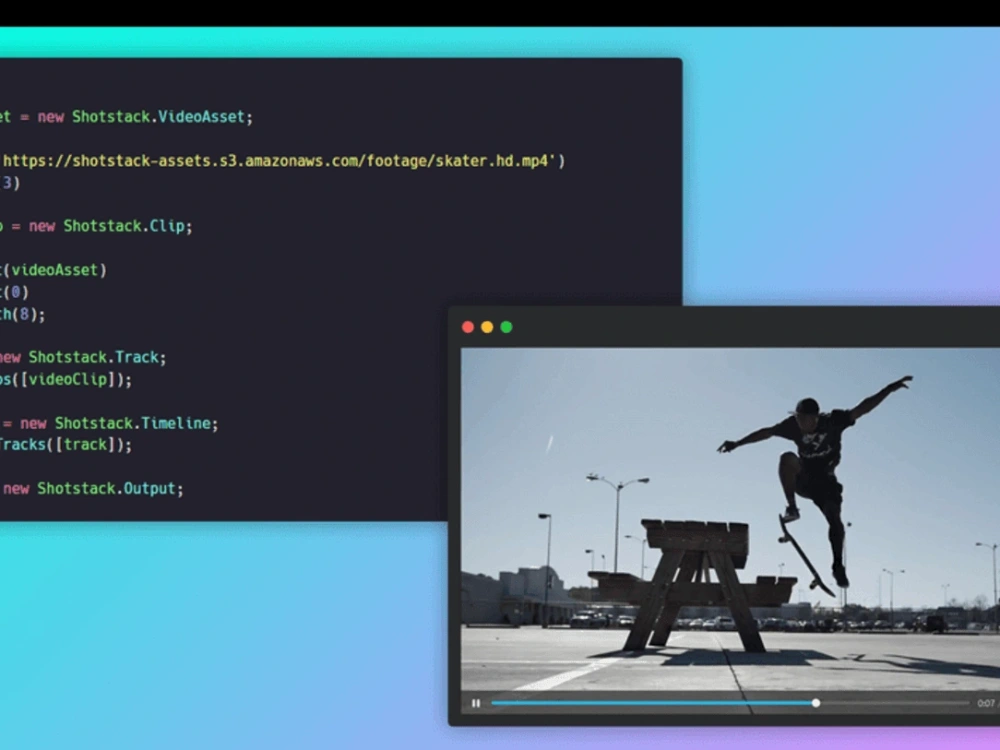Click the skater.hd.mp4 URL string in code
The height and width of the screenshot is (750, 1000).
(x=279, y=161)
